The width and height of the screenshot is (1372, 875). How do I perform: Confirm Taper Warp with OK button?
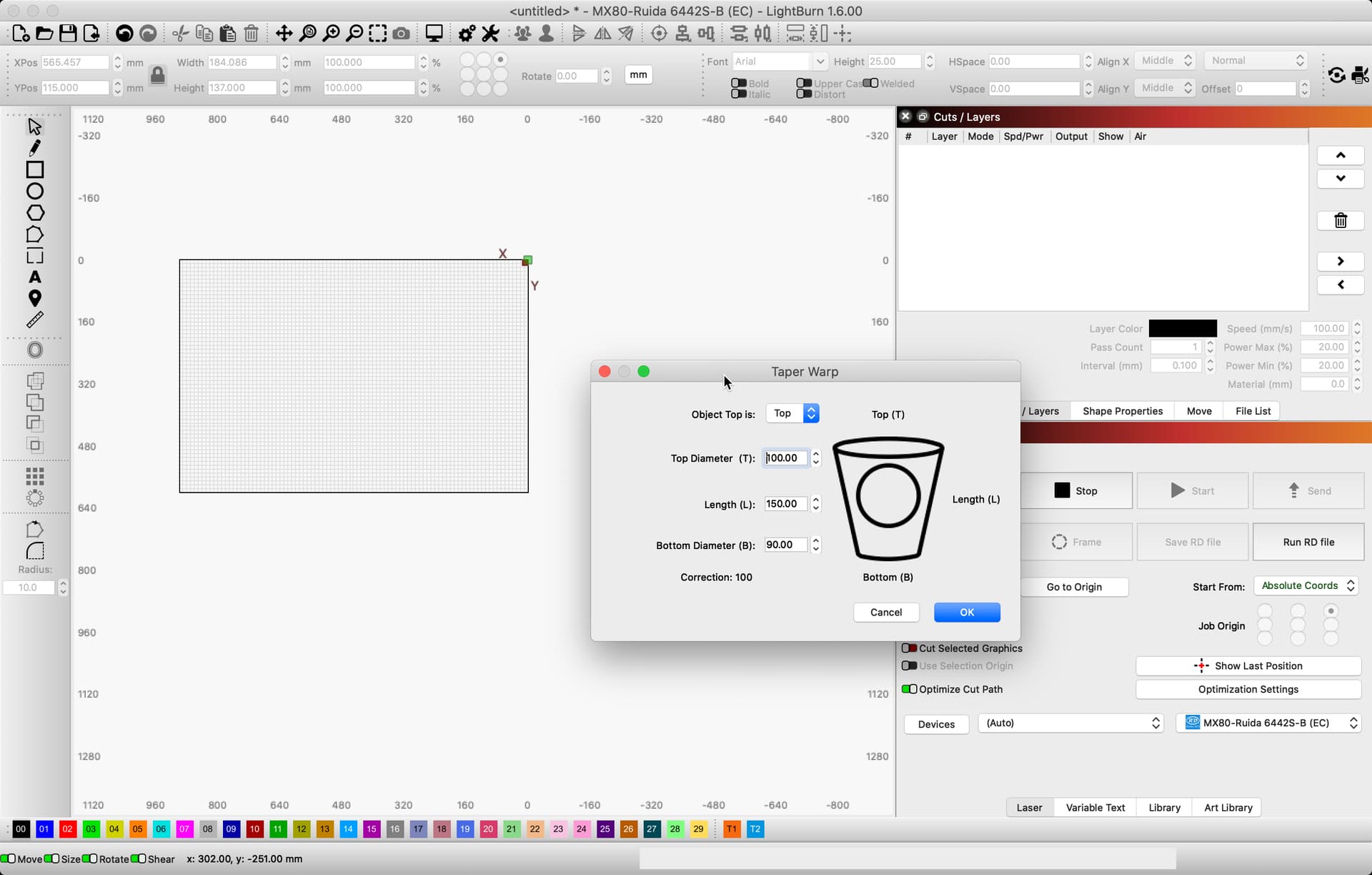pos(966,612)
